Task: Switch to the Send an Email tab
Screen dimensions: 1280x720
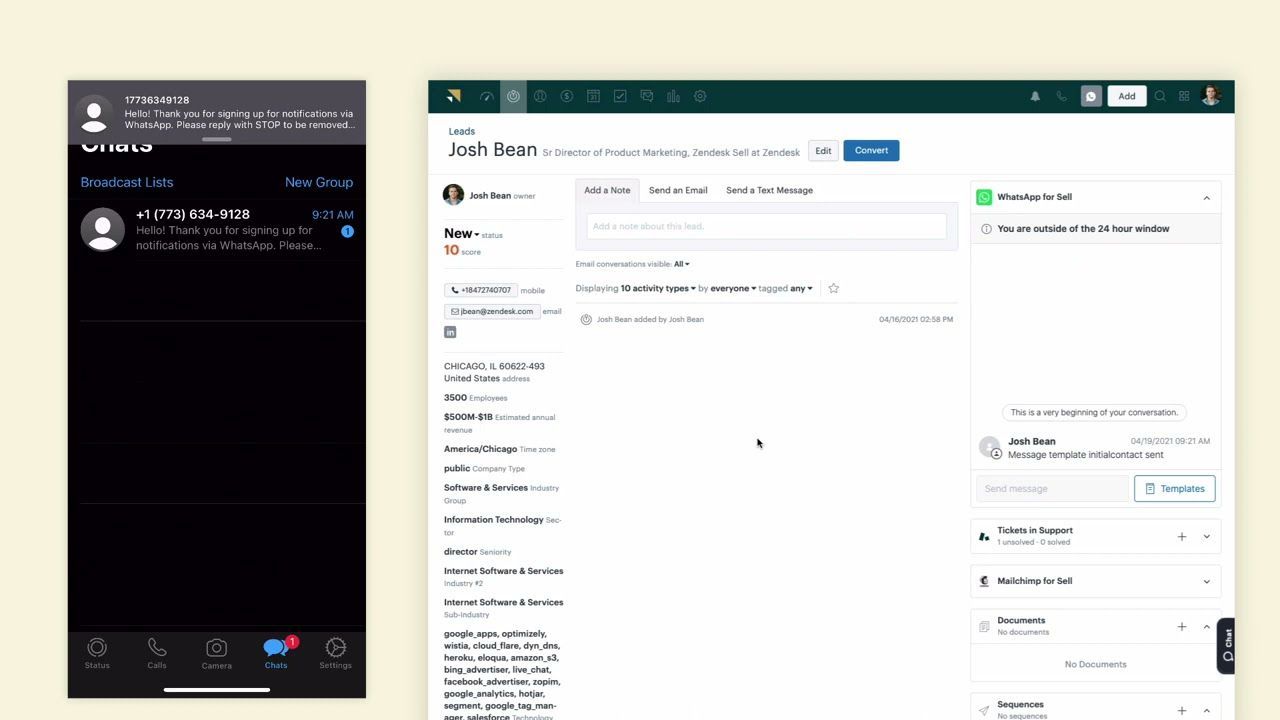Action: tap(678, 190)
